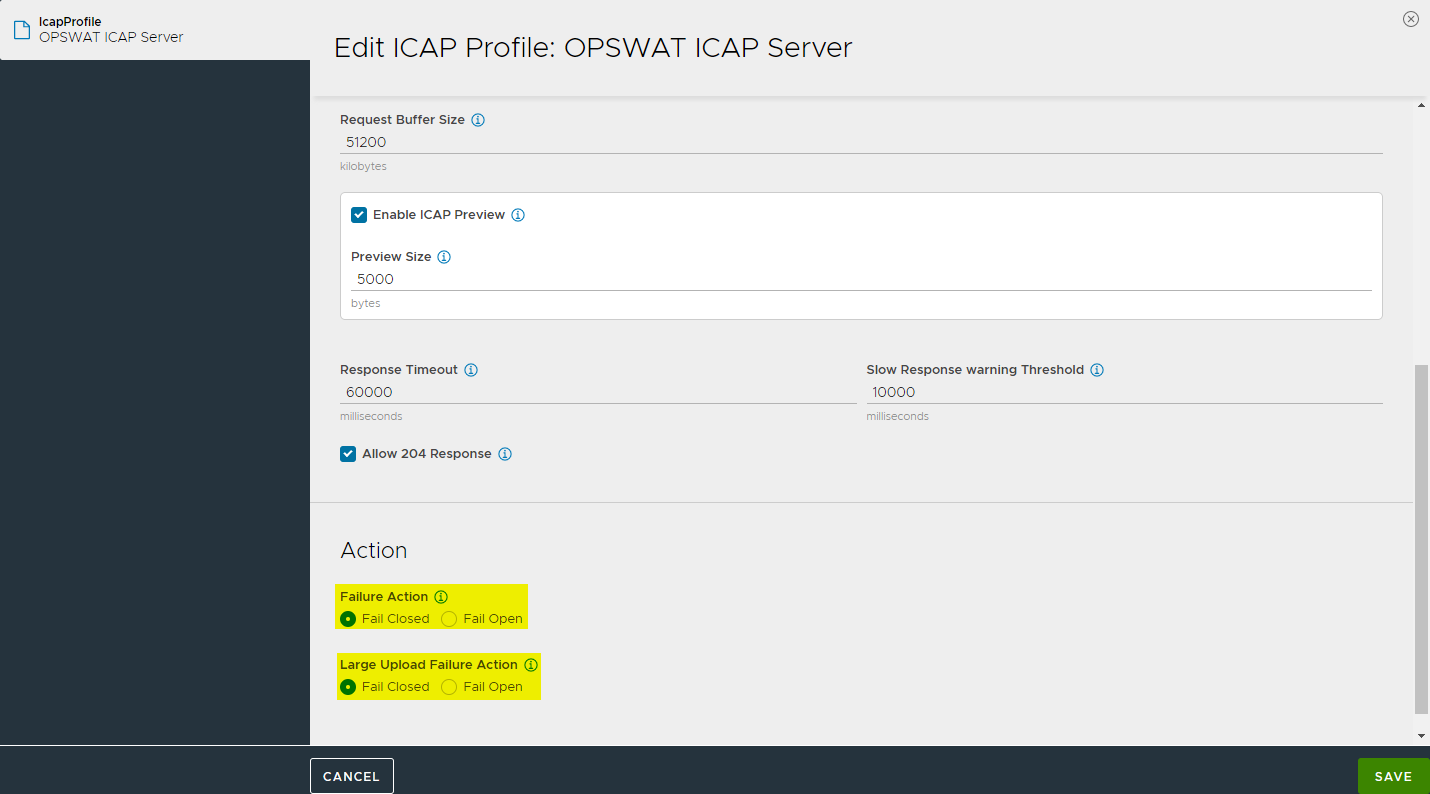Focus the Preview Size field

tap(861, 279)
